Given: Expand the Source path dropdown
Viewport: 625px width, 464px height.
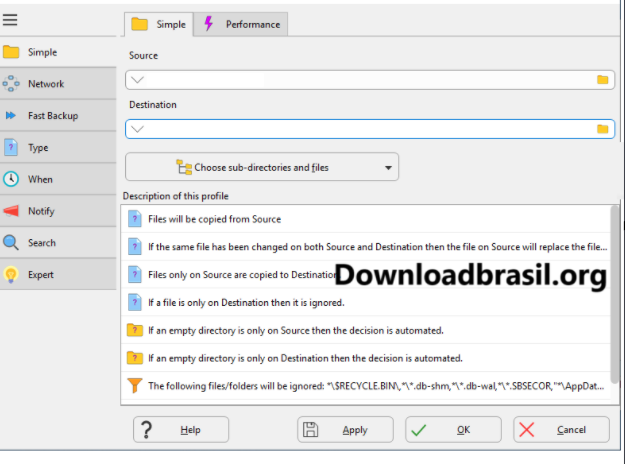Looking at the screenshot, I should [137, 80].
